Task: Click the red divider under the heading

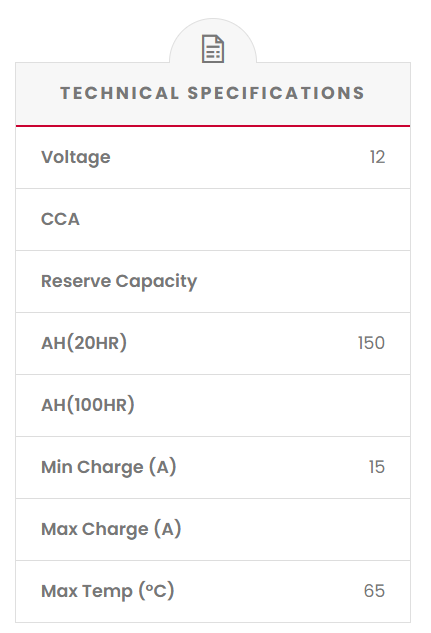Action: pos(213,126)
